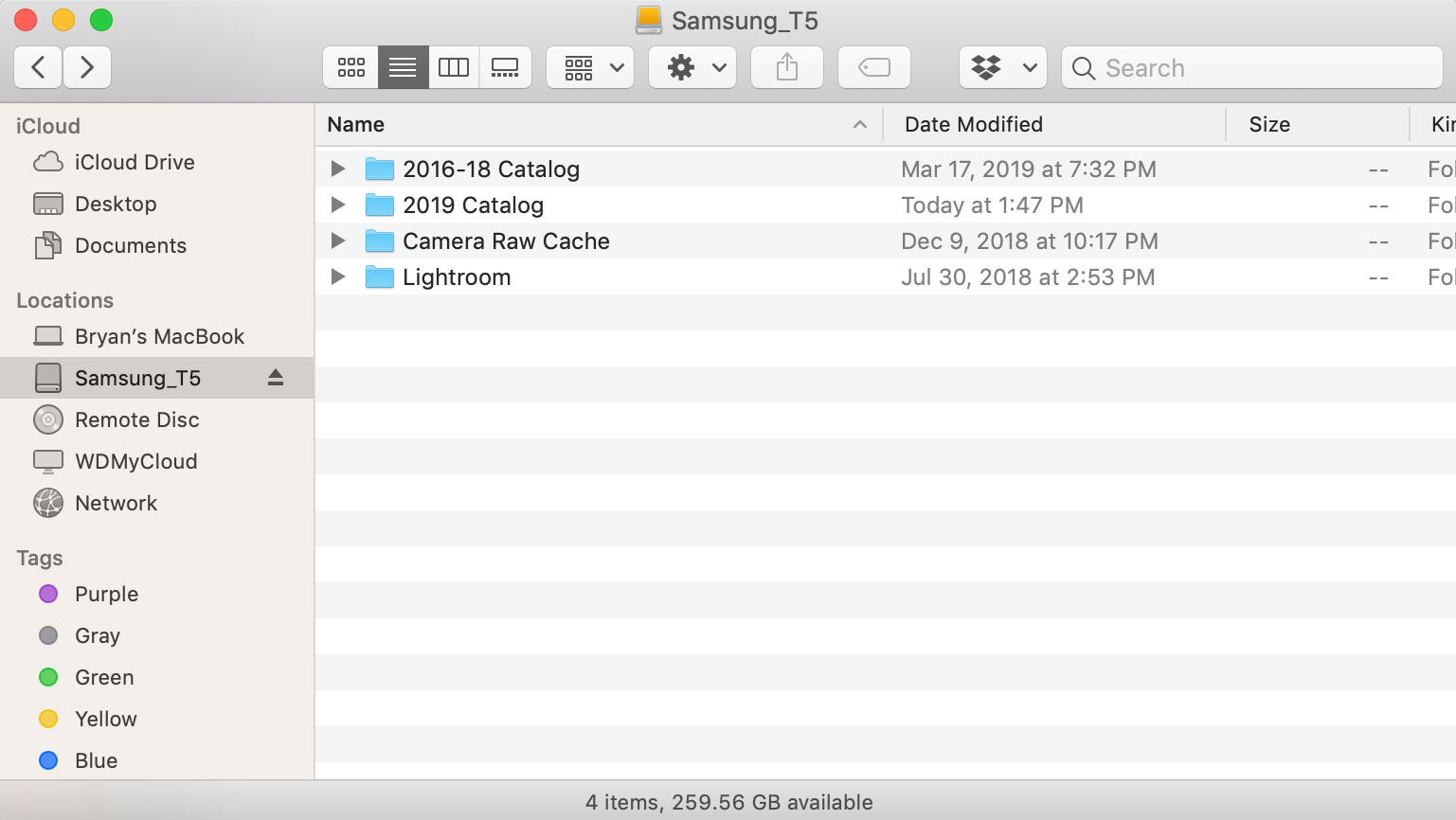Select WDMyCloud in Locations
This screenshot has height=820, width=1456.
coord(135,461)
